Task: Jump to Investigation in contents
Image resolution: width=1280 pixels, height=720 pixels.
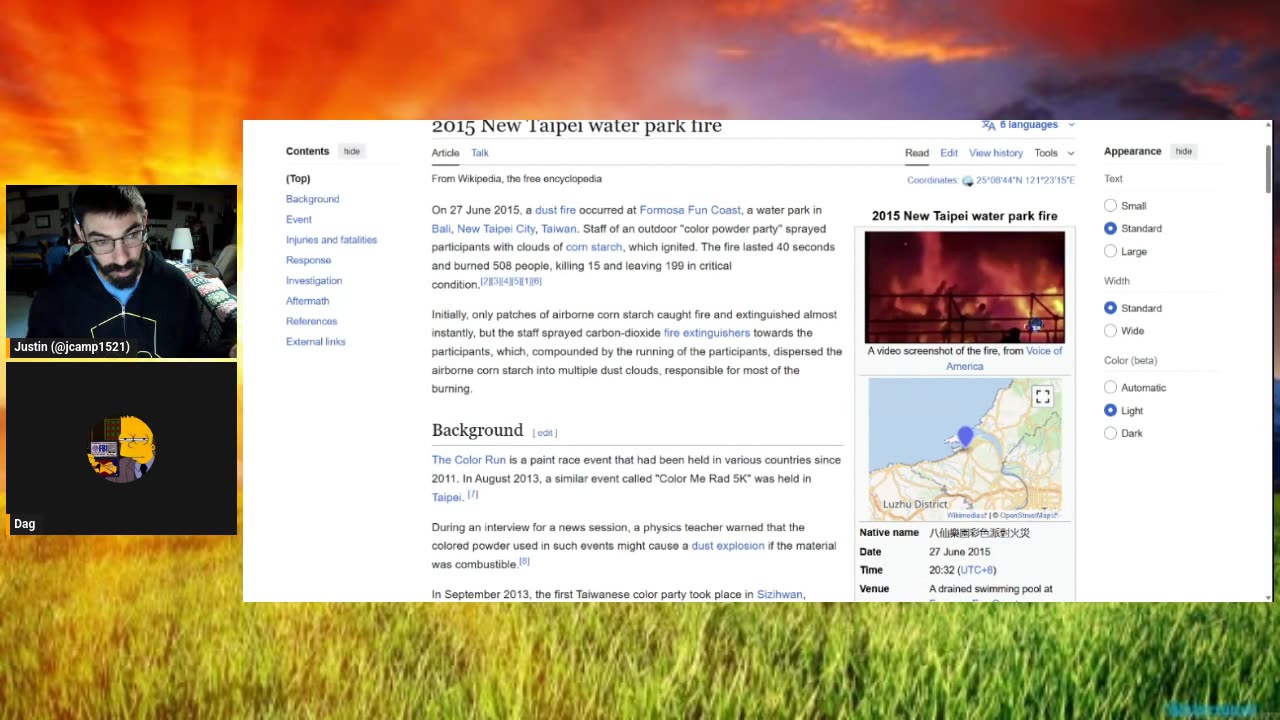Action: 314,281
